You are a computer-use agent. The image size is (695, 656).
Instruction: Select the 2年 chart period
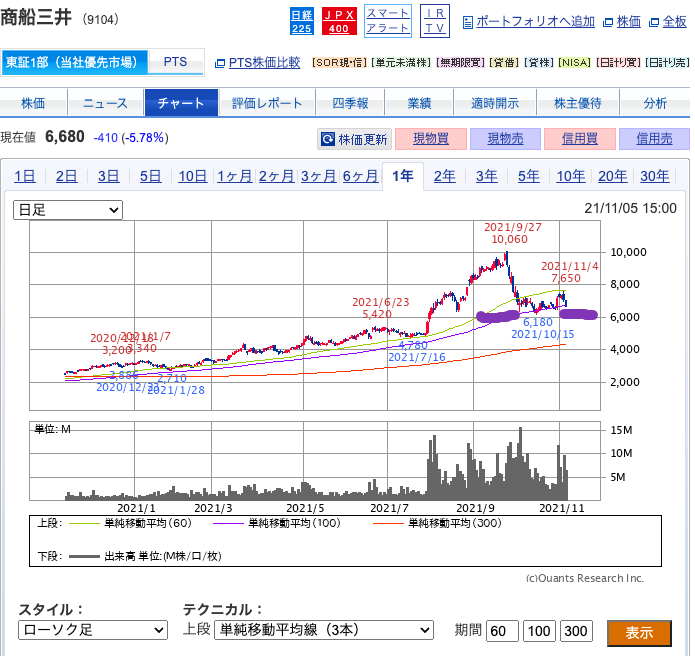click(444, 176)
